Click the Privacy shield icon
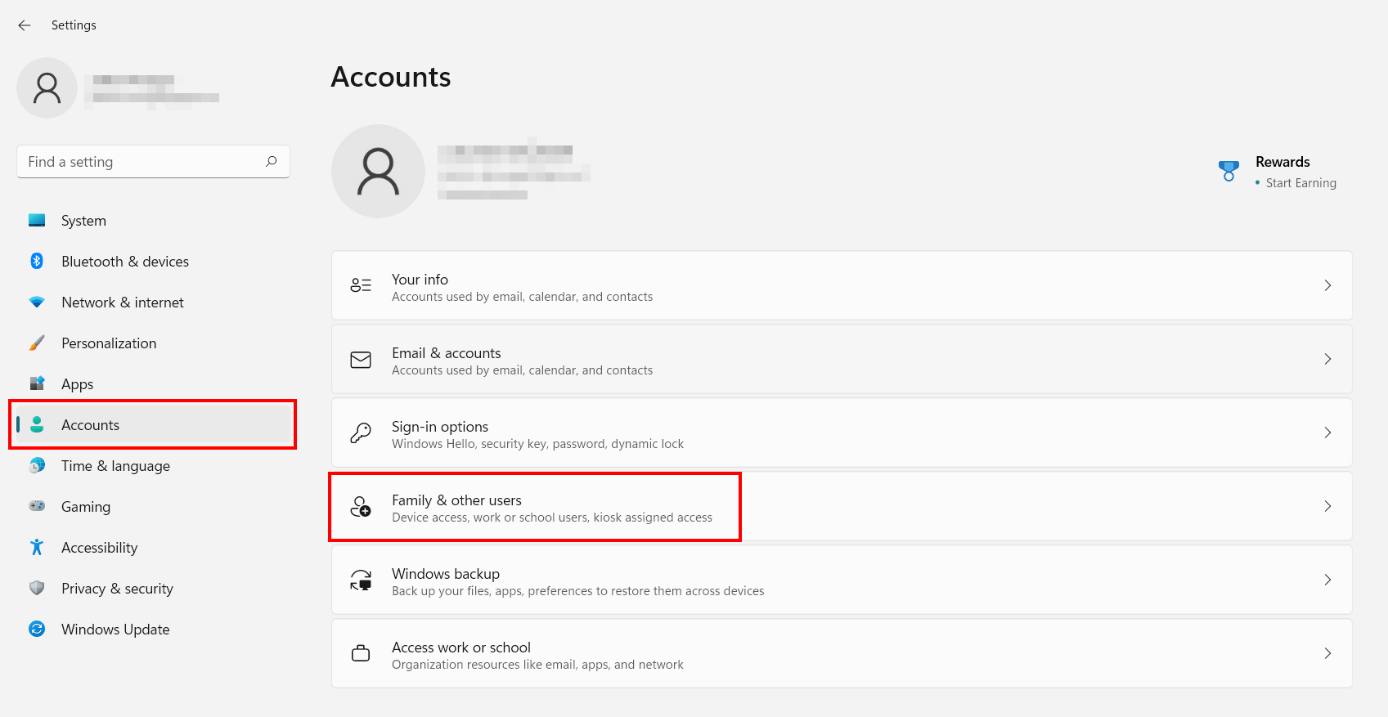Image resolution: width=1388 pixels, height=717 pixels. pyautogui.click(x=37, y=588)
